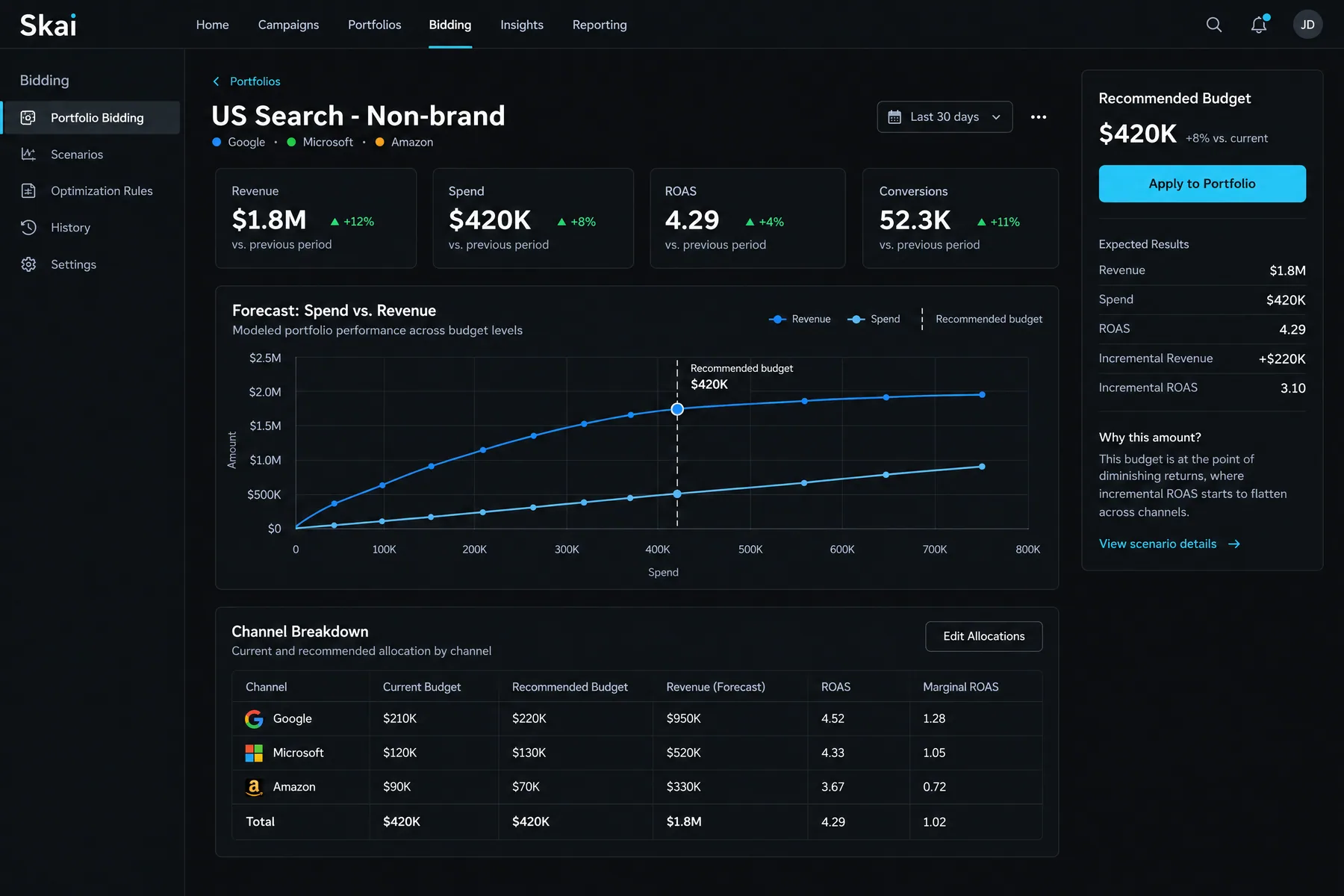Screen dimensions: 1344x896
Task: Click the recommended budget point on Revenue curve
Action: point(677,409)
